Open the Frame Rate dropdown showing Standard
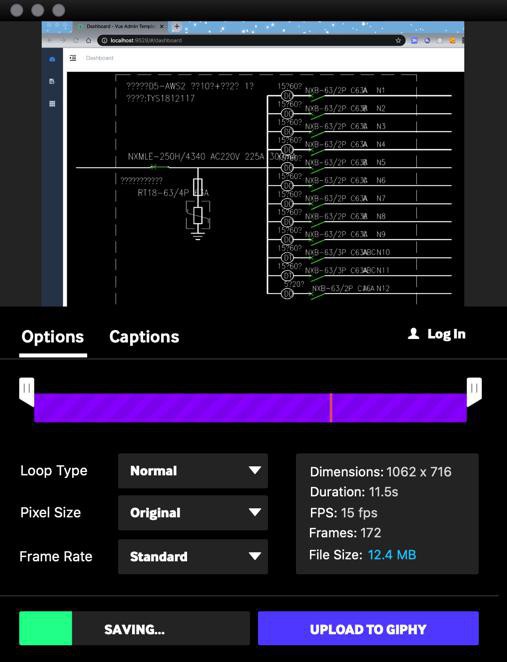 point(193,556)
